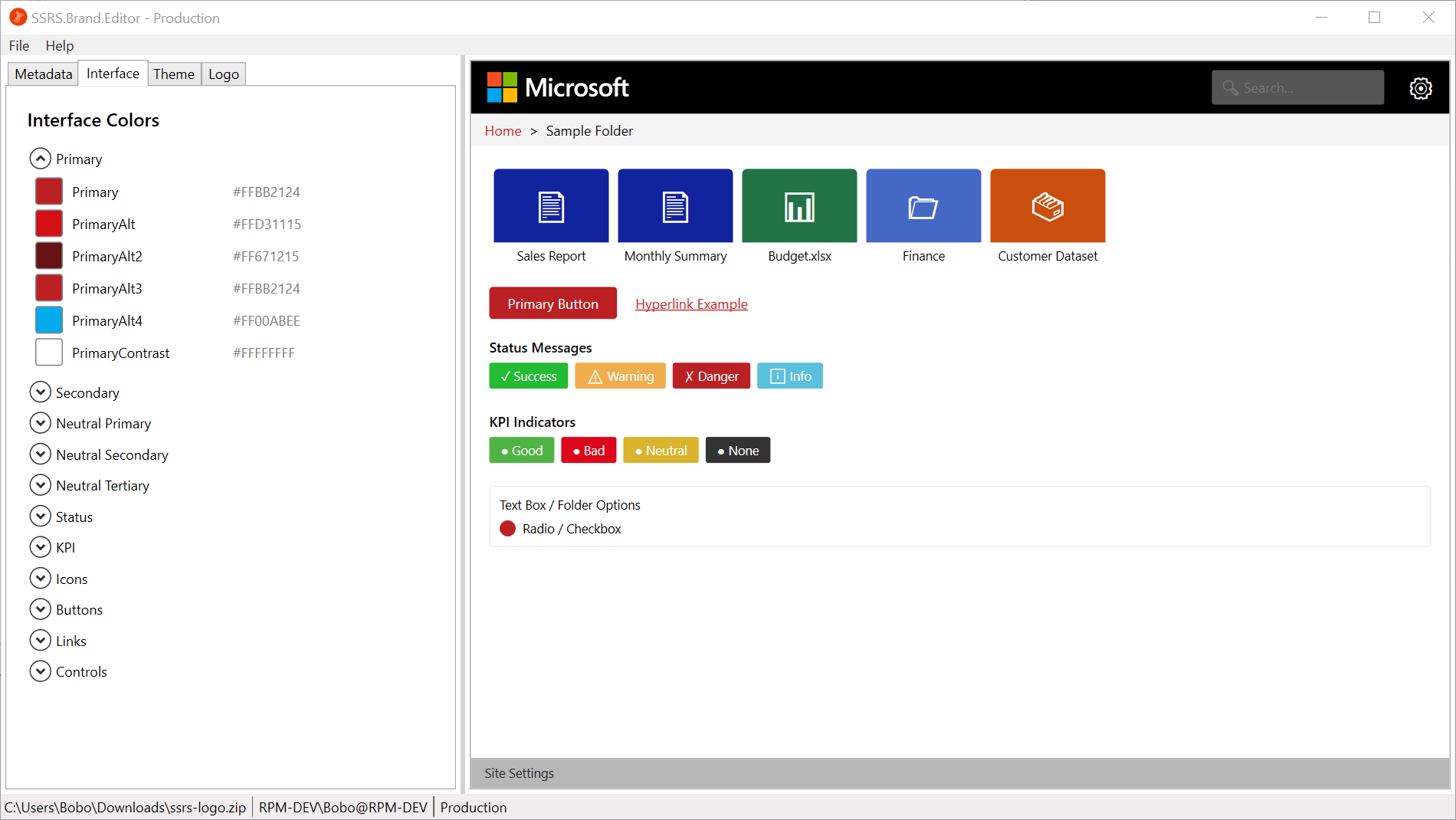Click the Microsoft logo in header
The image size is (1456, 820).
pos(558,88)
